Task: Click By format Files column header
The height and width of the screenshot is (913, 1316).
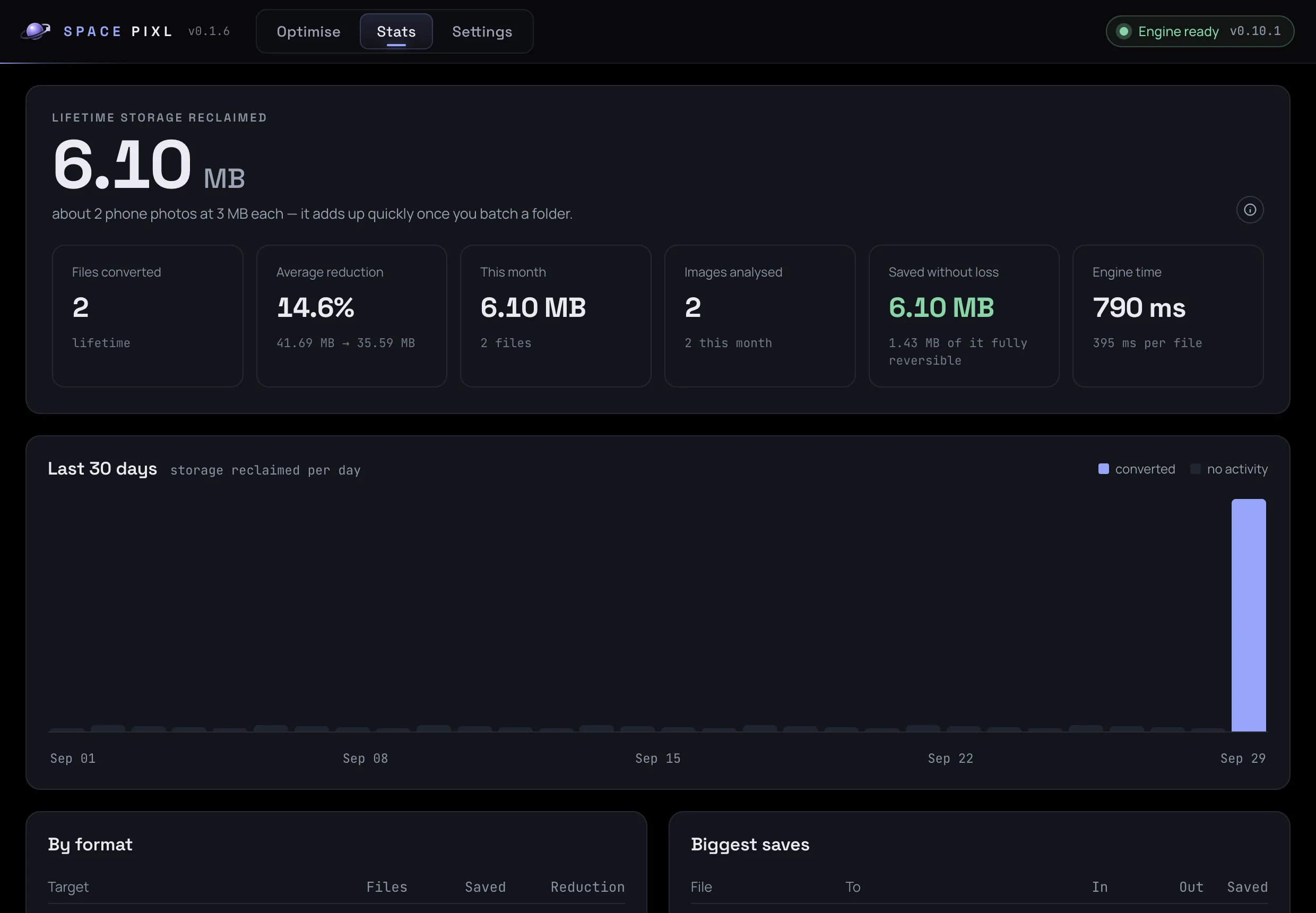Action: click(387, 888)
